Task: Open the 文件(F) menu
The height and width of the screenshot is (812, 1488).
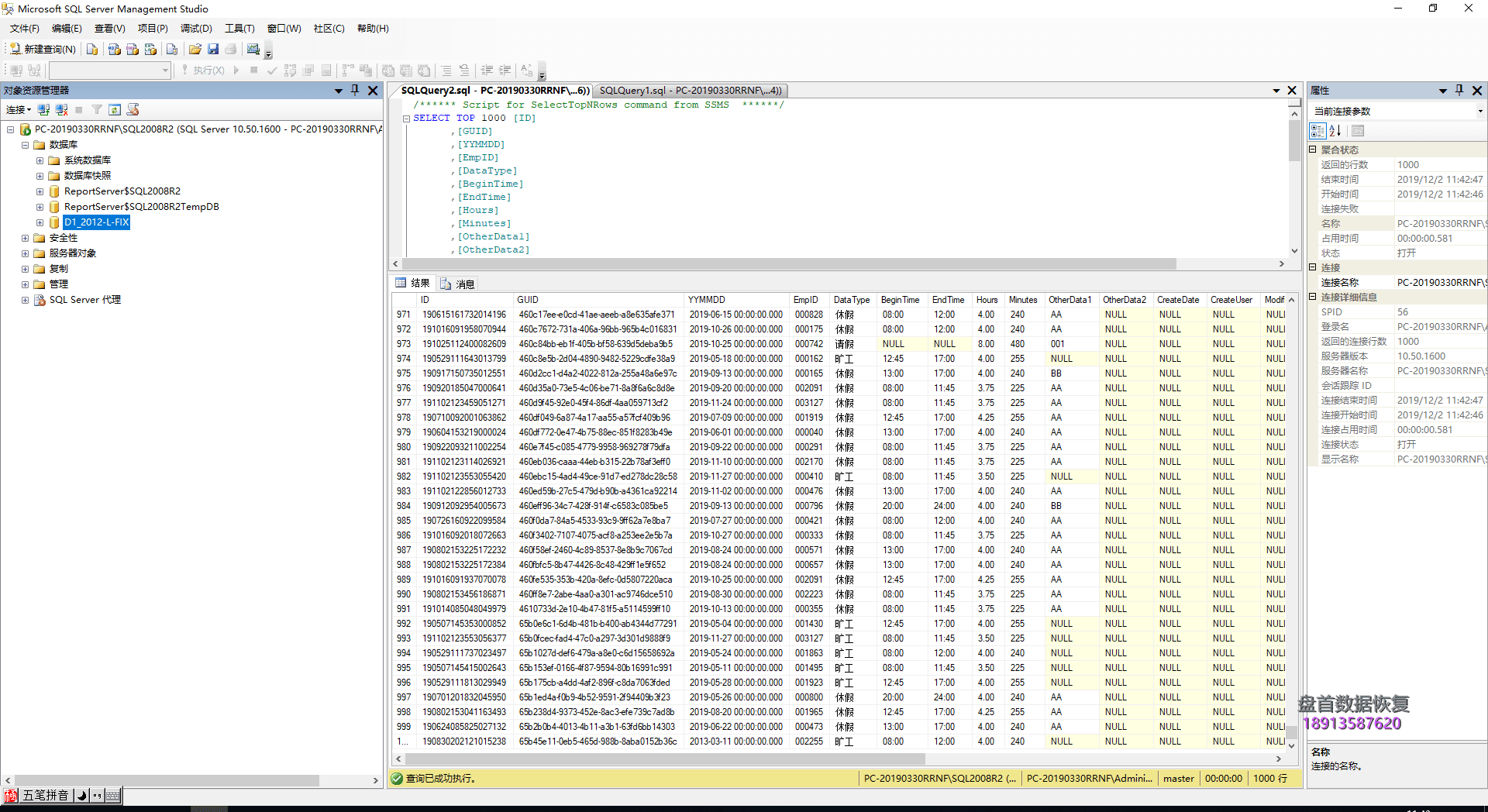Action: coord(24,29)
